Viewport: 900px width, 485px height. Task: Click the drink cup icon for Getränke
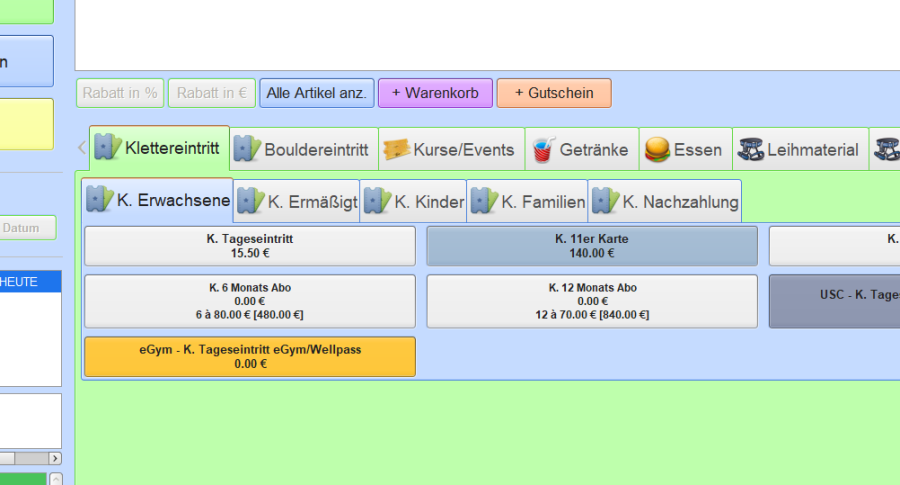click(x=542, y=150)
